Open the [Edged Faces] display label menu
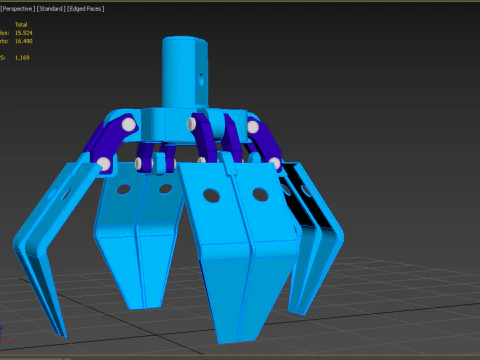Screen dimensions: 480x360 click(86, 9)
